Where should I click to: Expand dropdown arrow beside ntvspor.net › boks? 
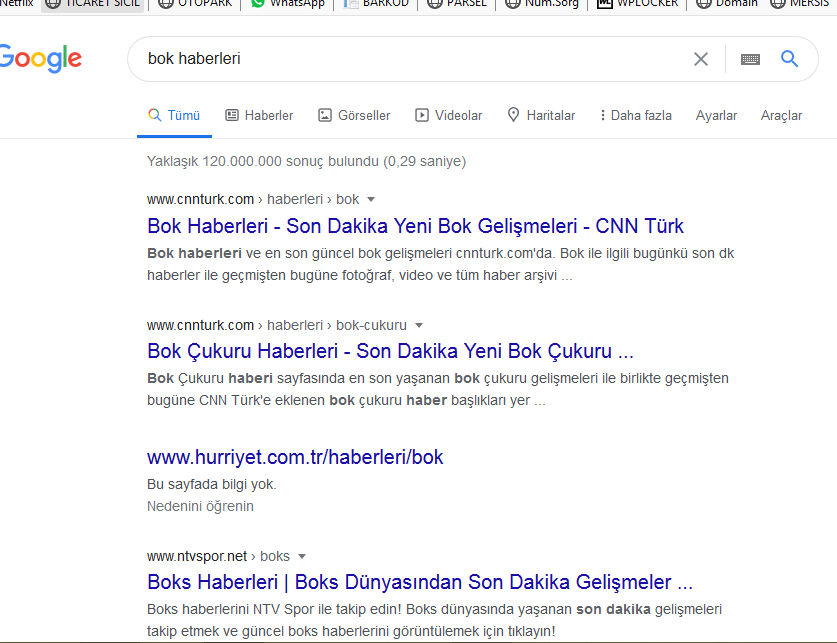tap(302, 557)
